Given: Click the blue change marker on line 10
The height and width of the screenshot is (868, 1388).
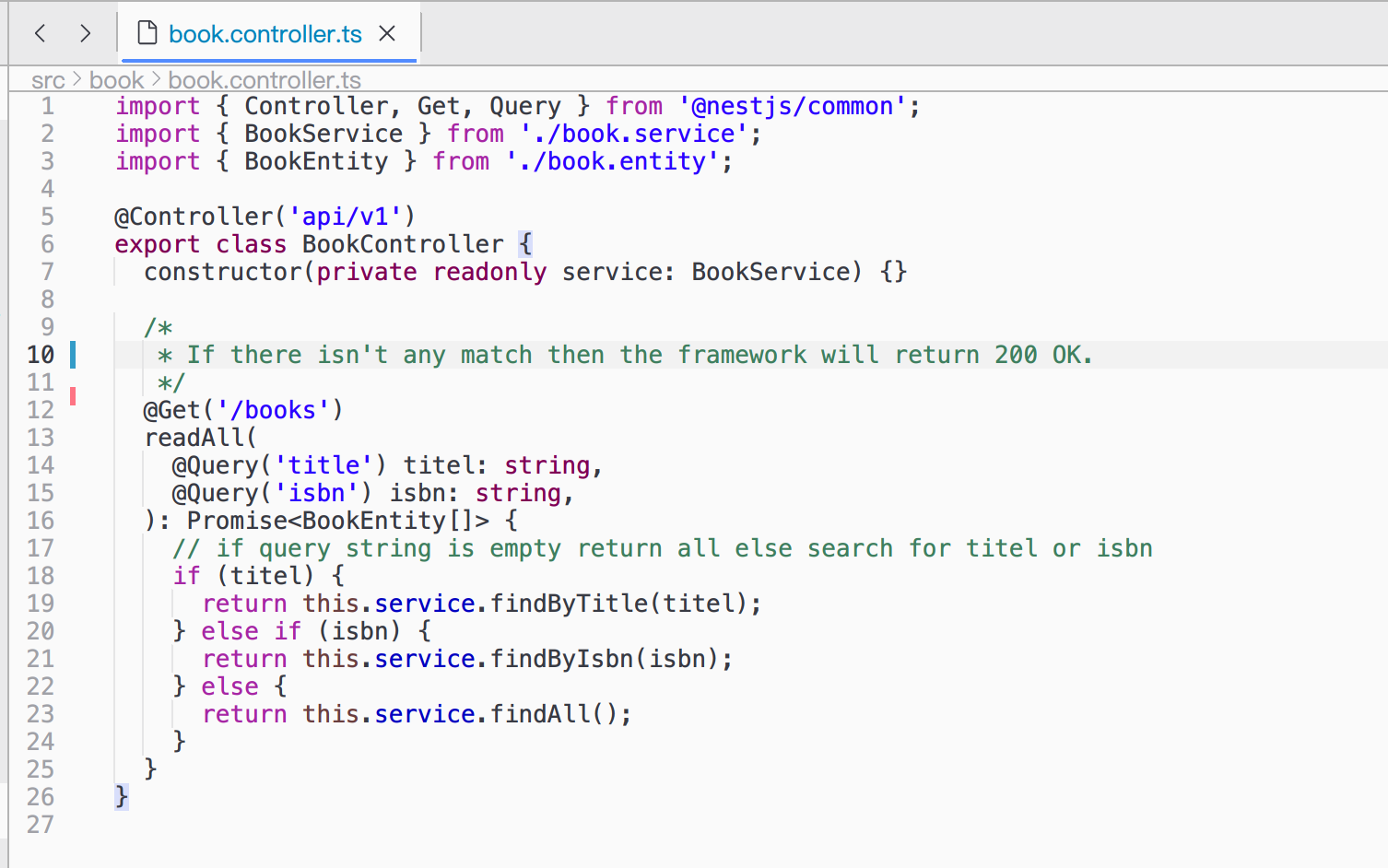Looking at the screenshot, I should (x=73, y=355).
